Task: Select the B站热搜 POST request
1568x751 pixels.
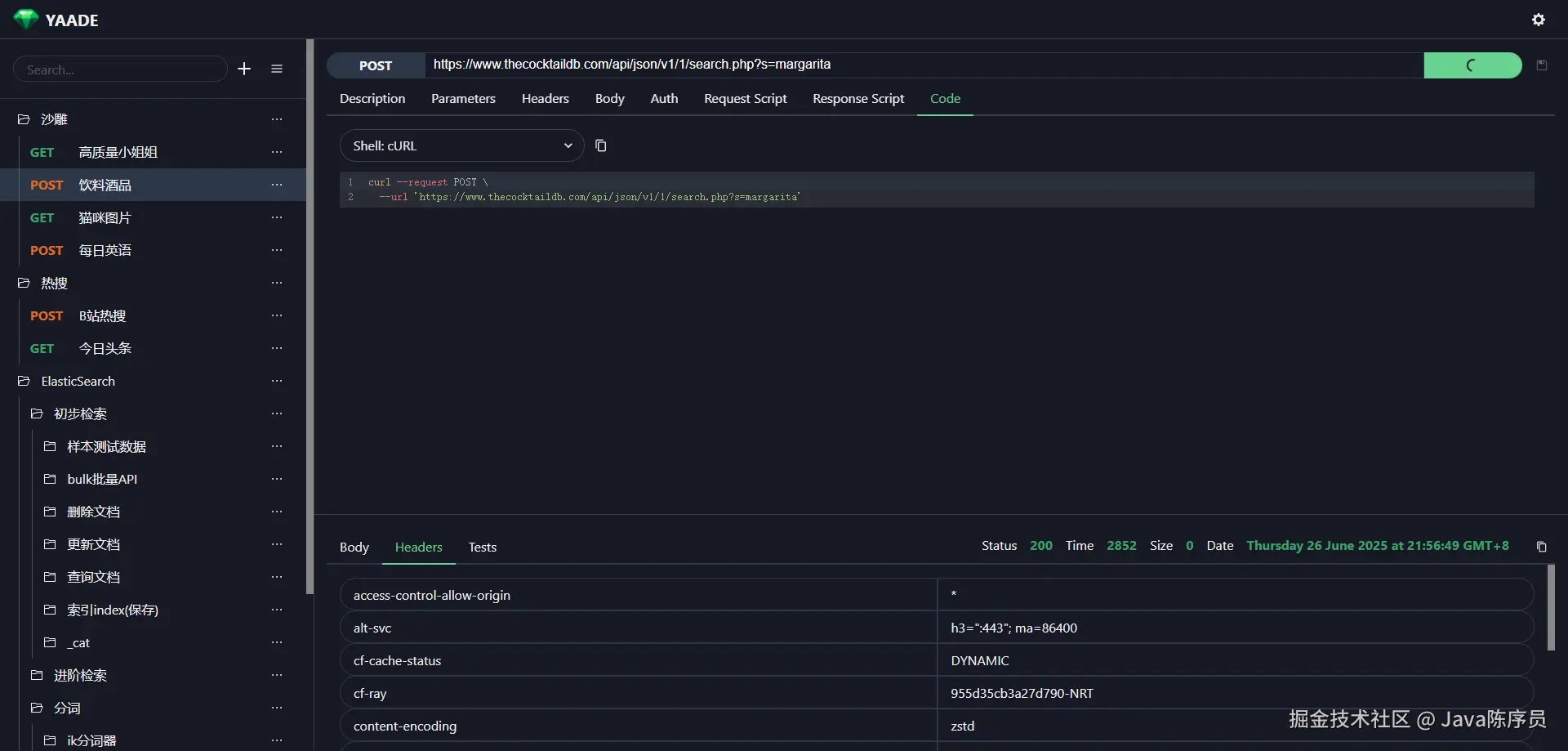Action: coord(154,315)
